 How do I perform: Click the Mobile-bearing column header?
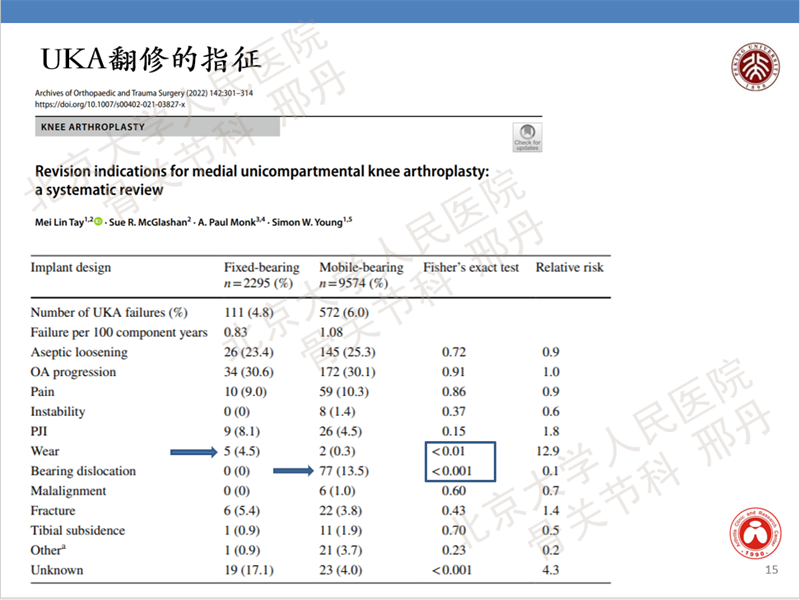coord(361,268)
